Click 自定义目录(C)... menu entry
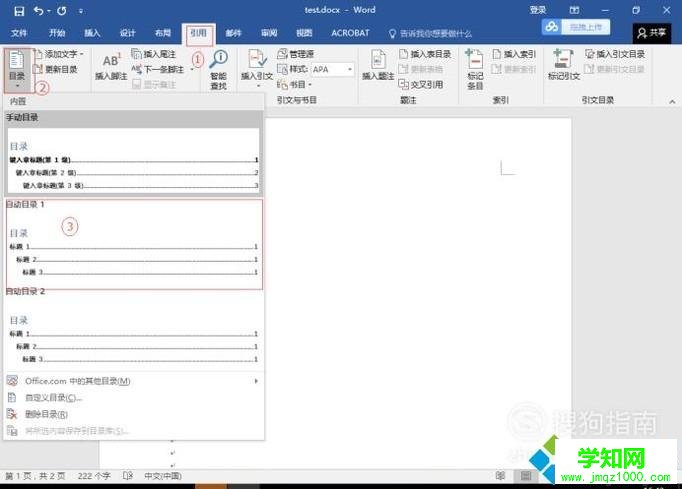The height and width of the screenshot is (489, 682). tap(133, 398)
